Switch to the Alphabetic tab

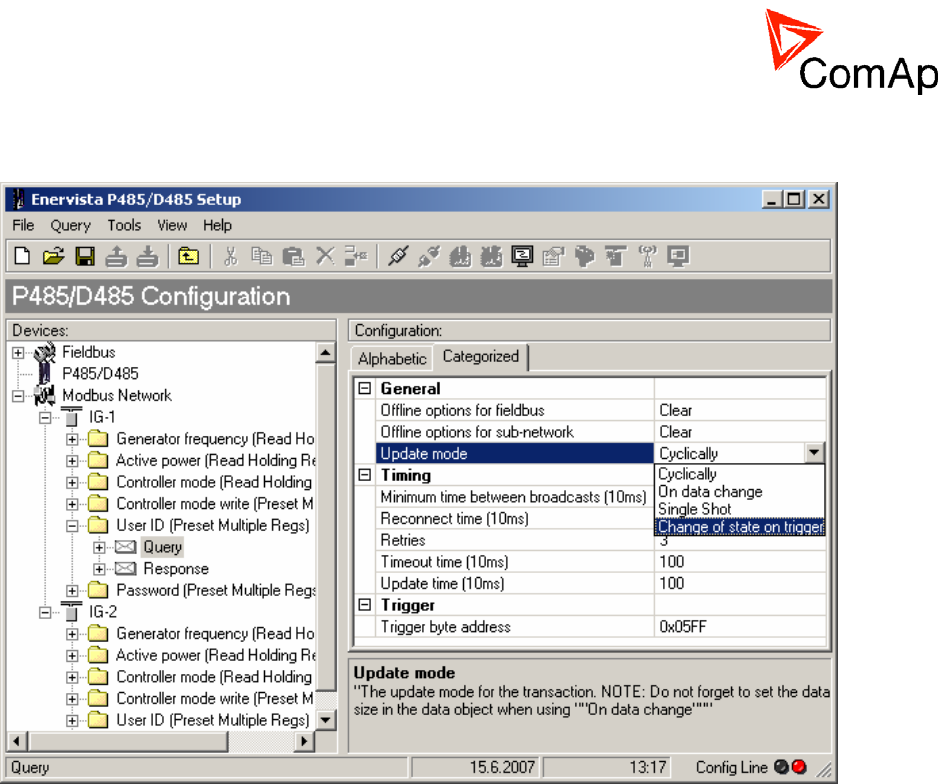pyautogui.click(x=392, y=359)
